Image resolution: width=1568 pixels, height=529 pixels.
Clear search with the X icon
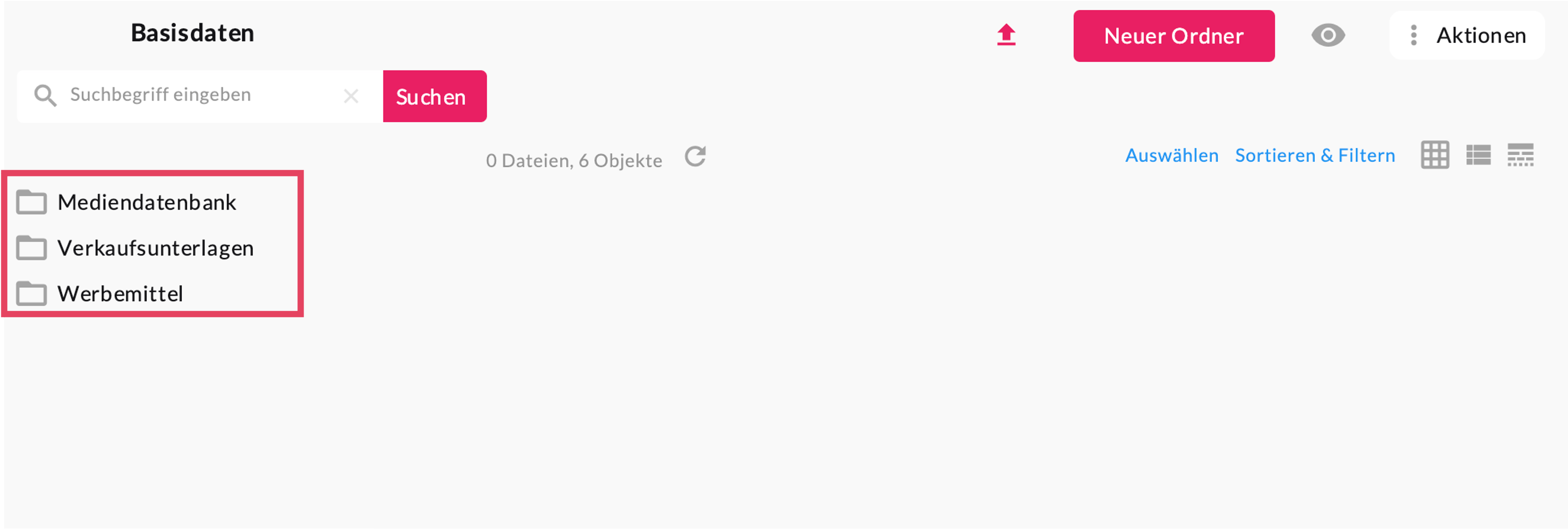click(x=351, y=96)
